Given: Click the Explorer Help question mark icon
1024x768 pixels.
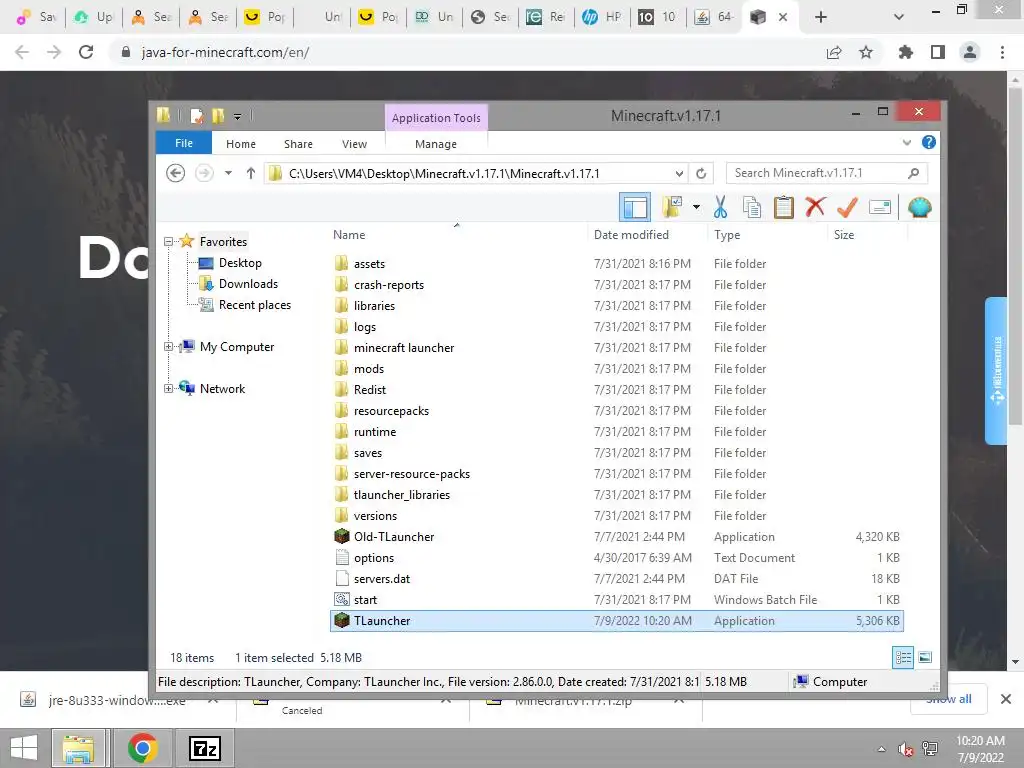Looking at the screenshot, I should (x=928, y=142).
